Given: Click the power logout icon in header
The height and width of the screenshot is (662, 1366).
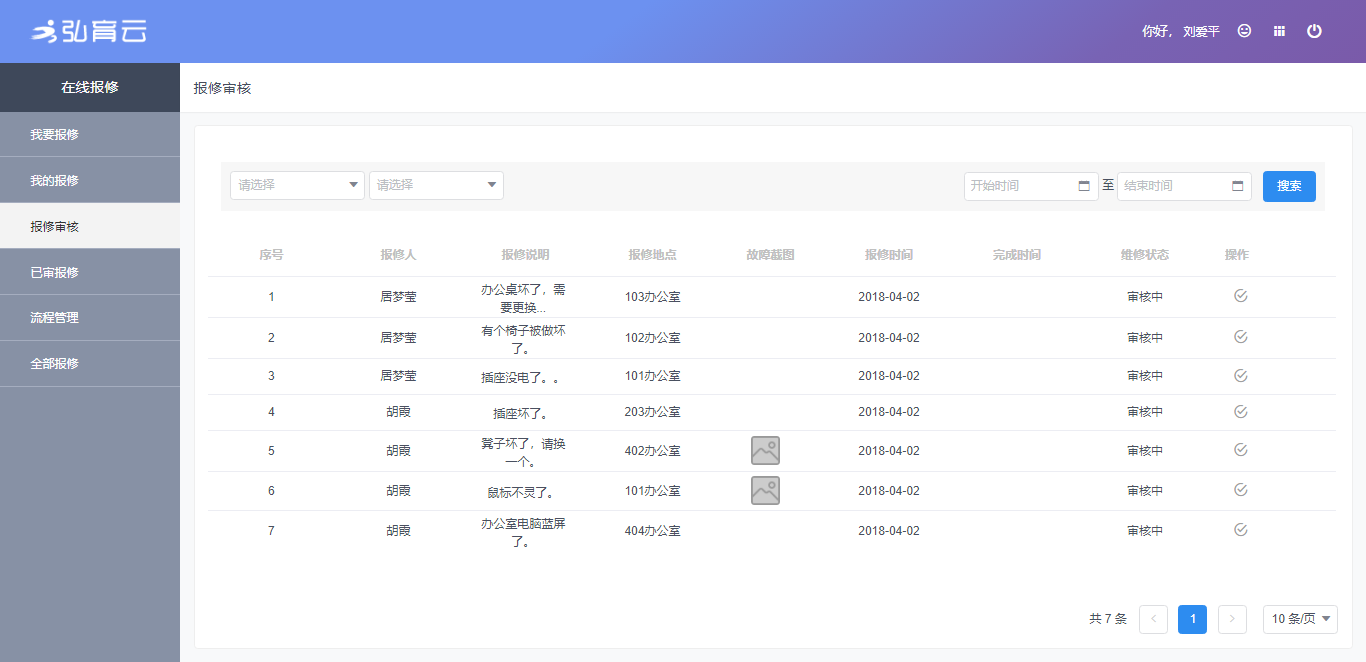Looking at the screenshot, I should pyautogui.click(x=1314, y=31).
